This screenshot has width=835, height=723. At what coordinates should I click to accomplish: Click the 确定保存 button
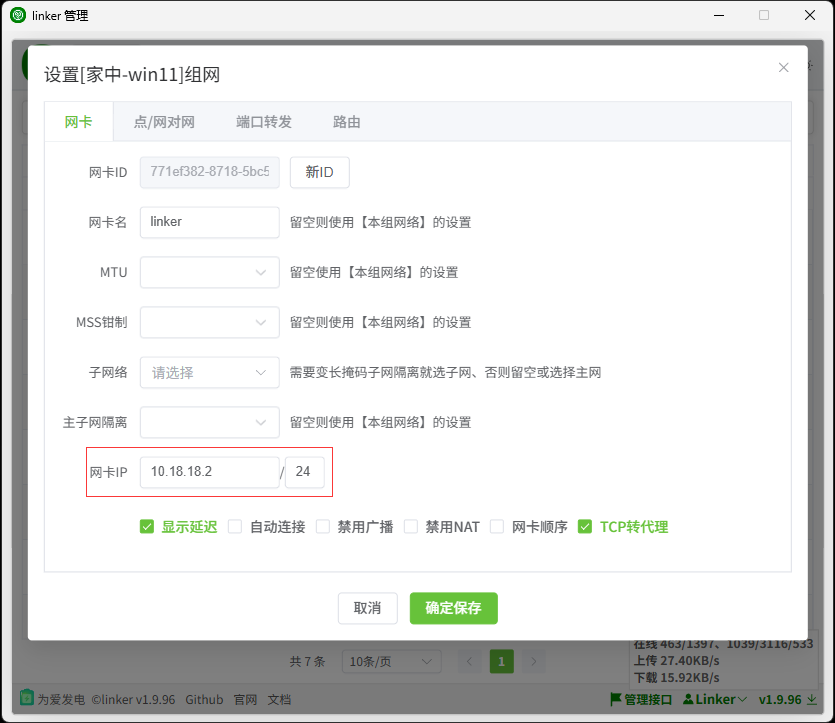(453, 608)
